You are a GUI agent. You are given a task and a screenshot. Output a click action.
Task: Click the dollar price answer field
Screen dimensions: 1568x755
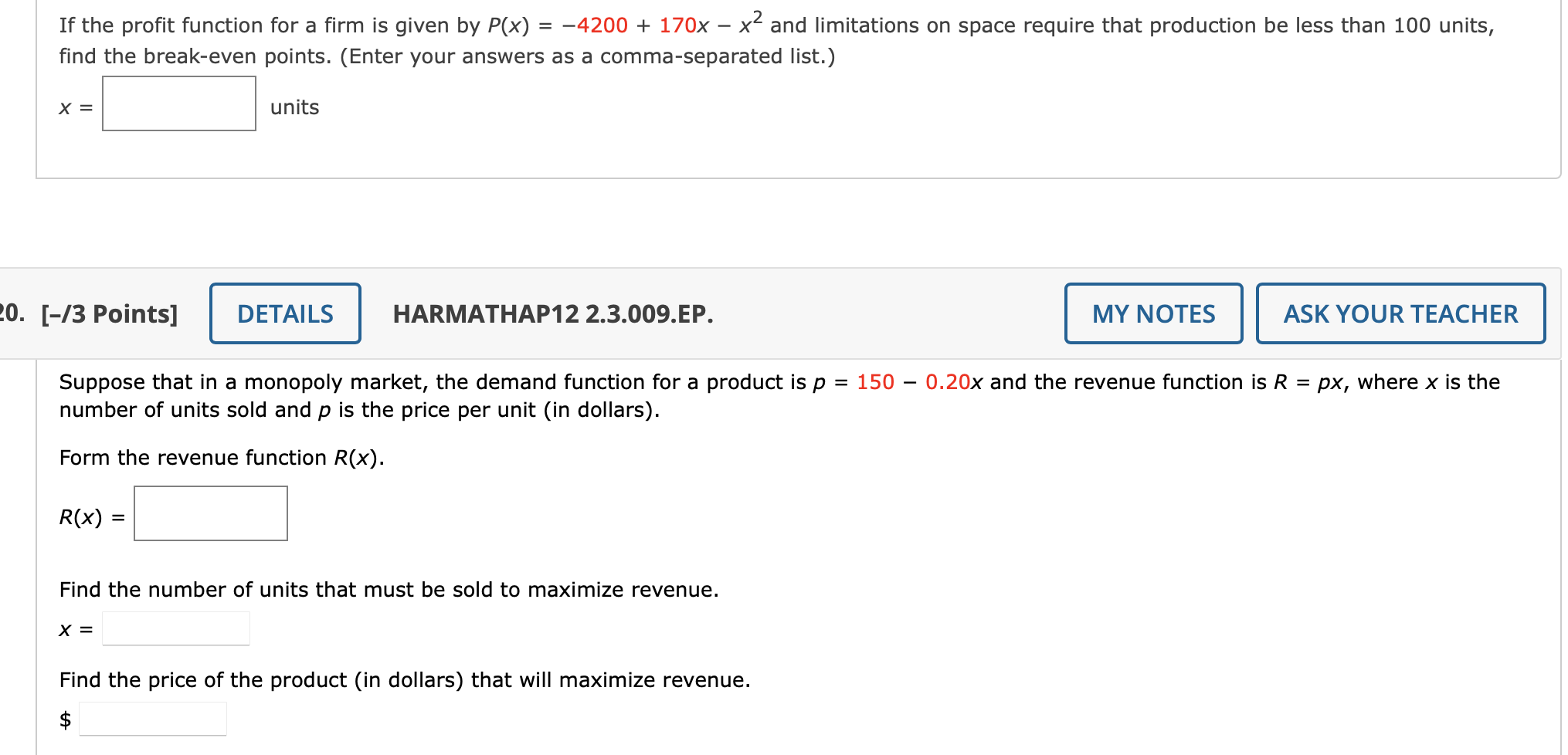click(153, 719)
